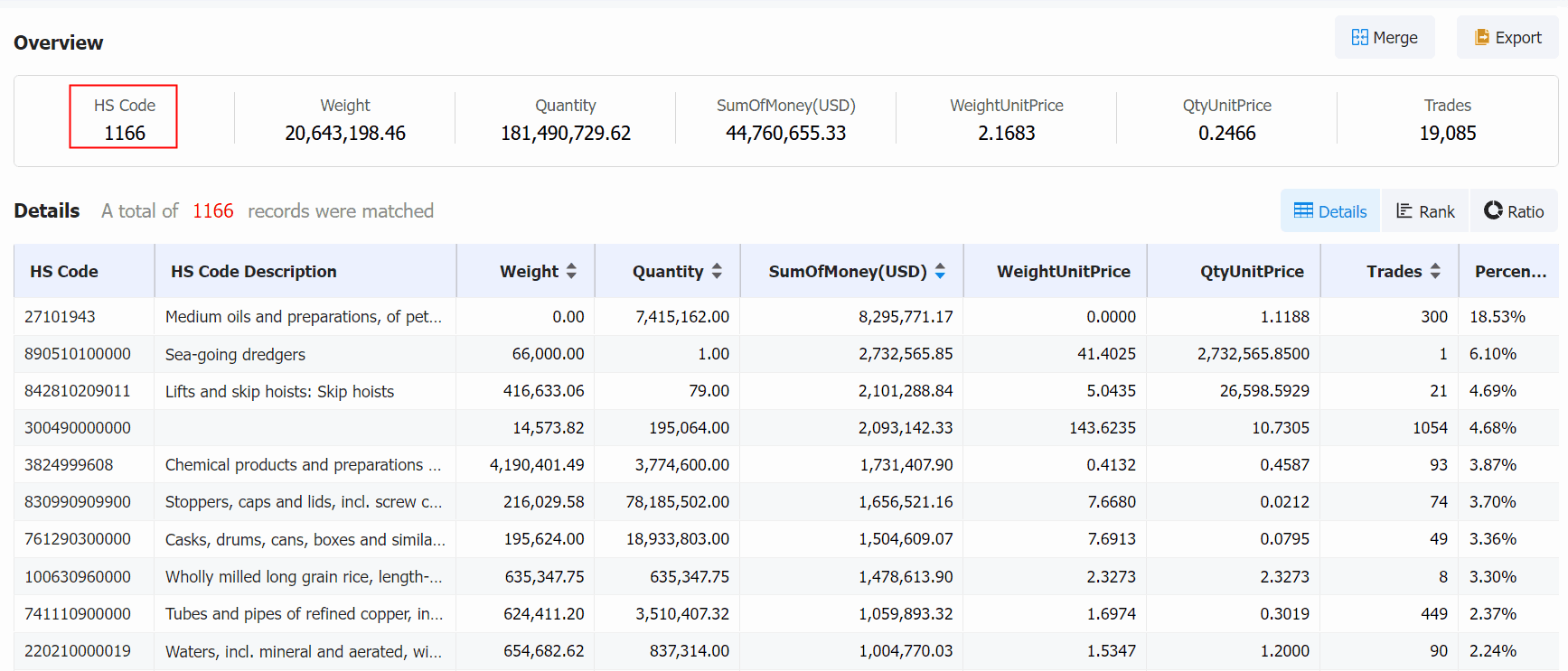
Task: Sort table by Weight column arrows
Action: coord(571,271)
